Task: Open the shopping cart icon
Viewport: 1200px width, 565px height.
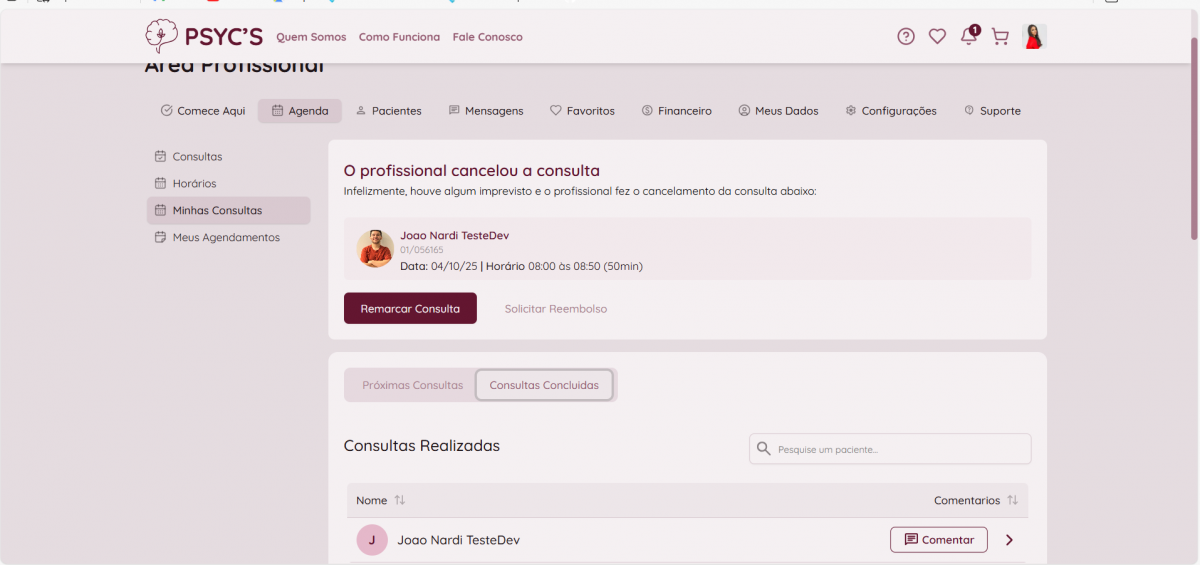Action: (x=999, y=37)
